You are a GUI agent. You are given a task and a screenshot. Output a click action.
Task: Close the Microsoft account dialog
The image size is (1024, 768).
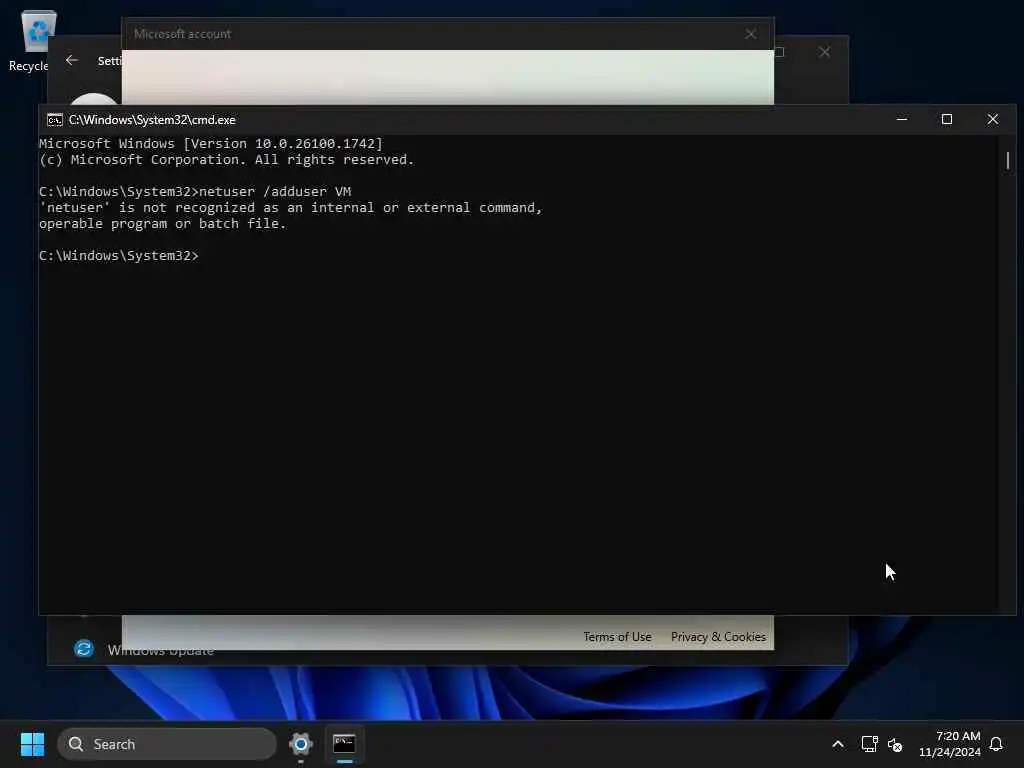[x=751, y=34]
